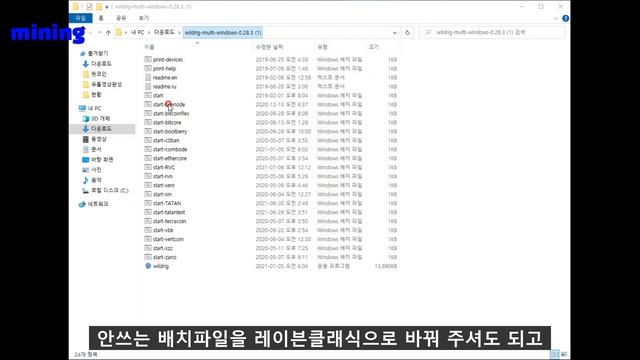Sort by the 수정한 날짜 (Date modified) header
640x360 pixels.
coord(269,47)
